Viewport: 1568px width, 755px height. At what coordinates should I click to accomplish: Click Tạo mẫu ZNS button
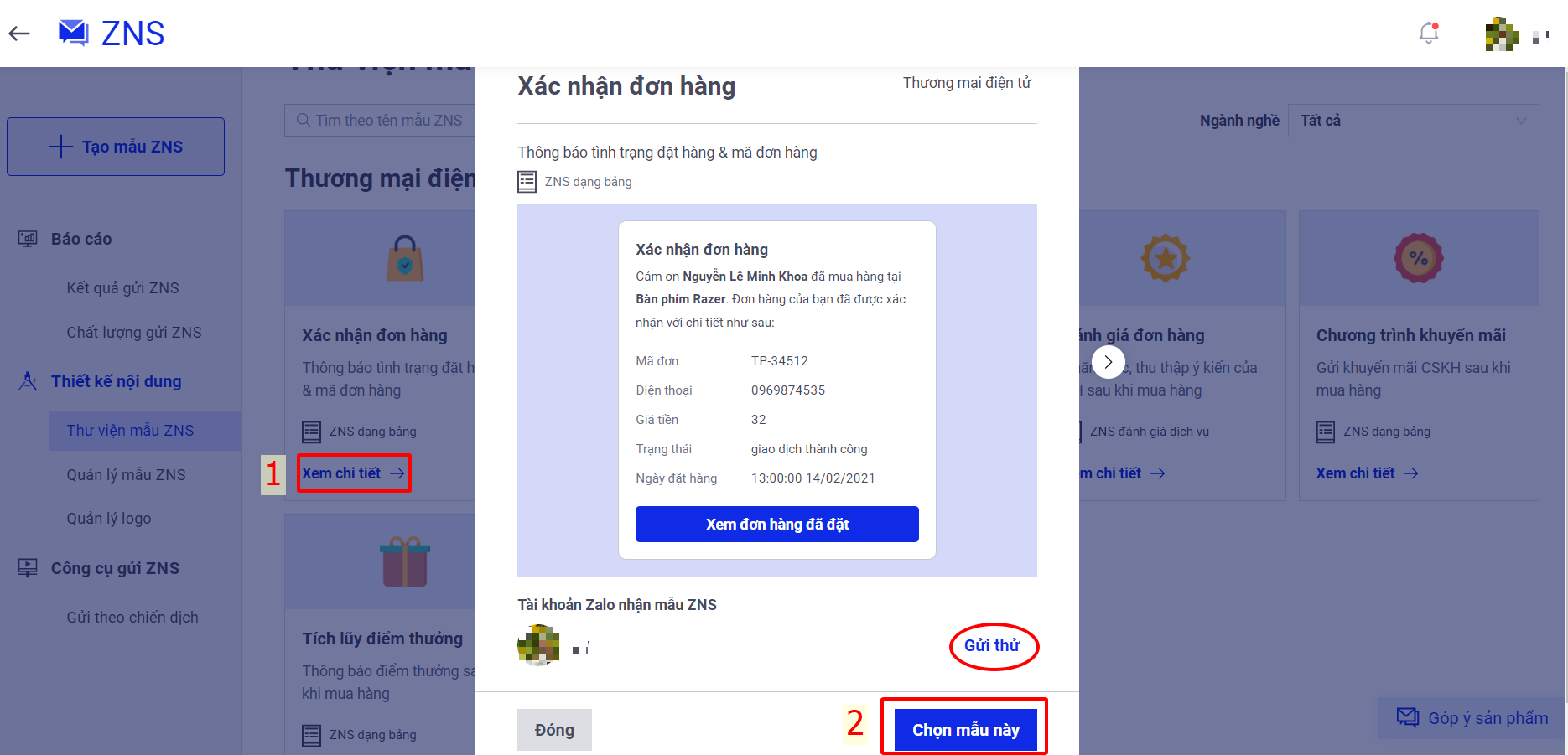pos(116,147)
